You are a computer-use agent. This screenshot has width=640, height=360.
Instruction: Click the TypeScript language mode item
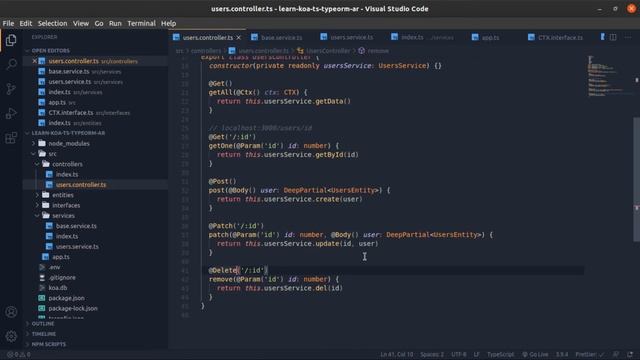(x=500, y=354)
